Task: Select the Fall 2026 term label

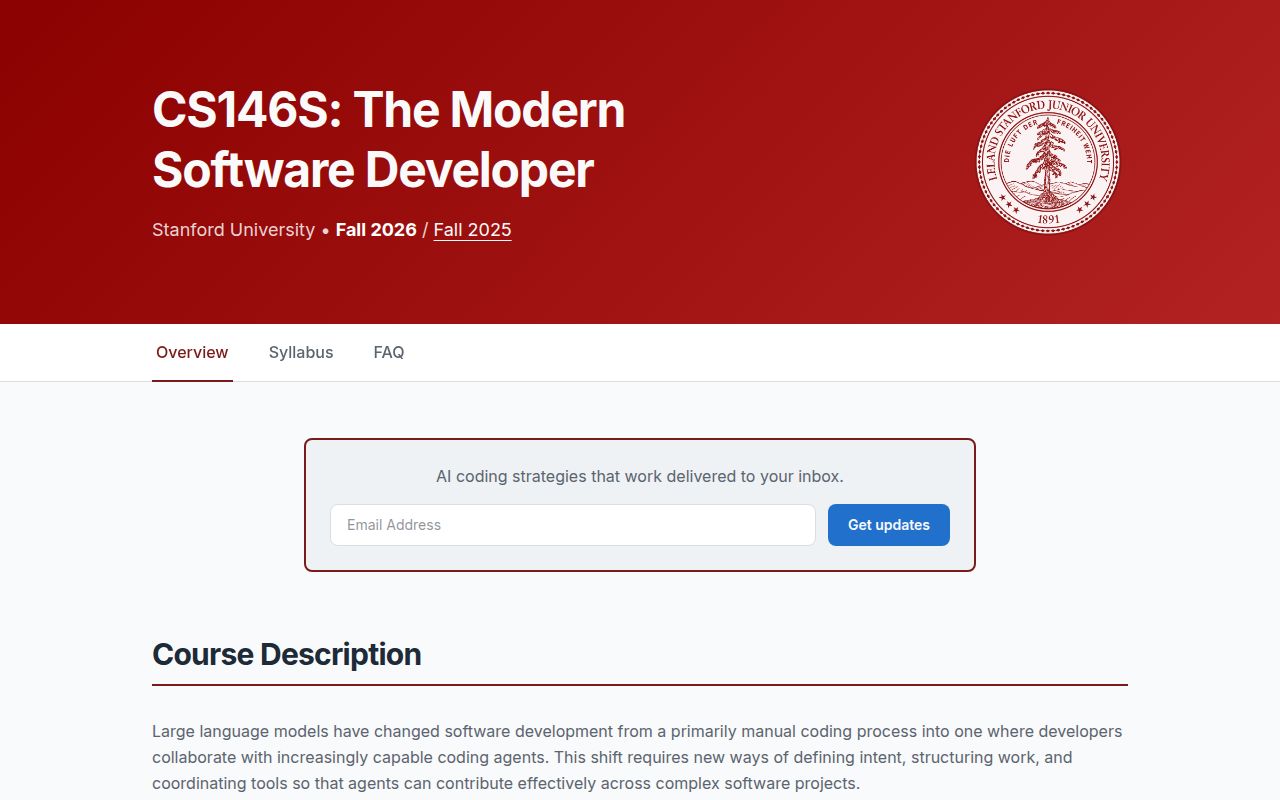Action: click(376, 230)
